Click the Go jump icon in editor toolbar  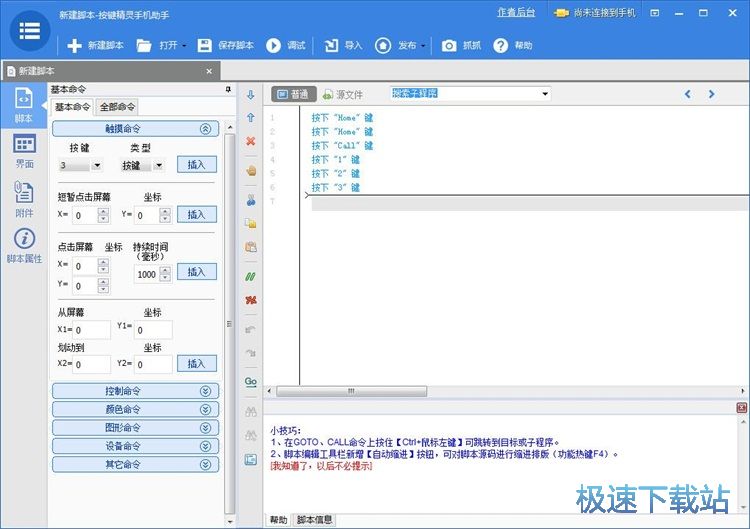(x=250, y=381)
